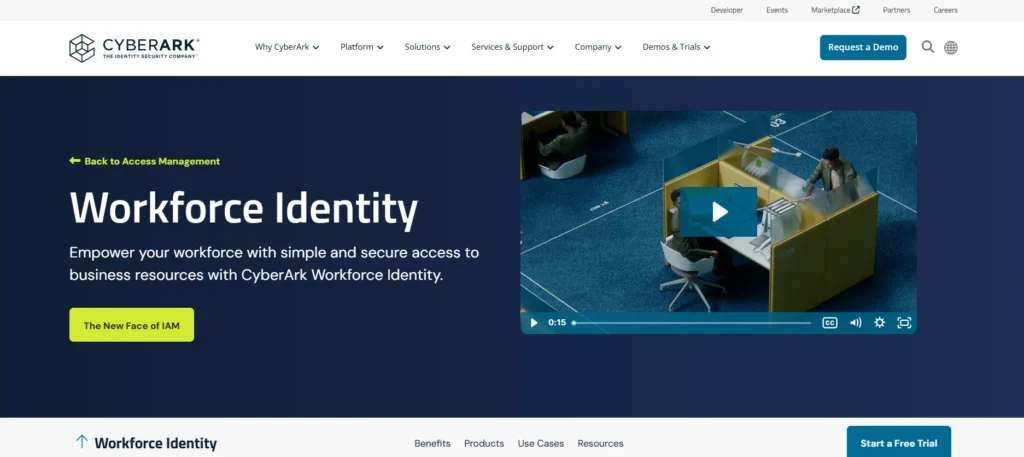Click the small play icon in video controls
The width and height of the screenshot is (1024, 457).
(x=534, y=323)
